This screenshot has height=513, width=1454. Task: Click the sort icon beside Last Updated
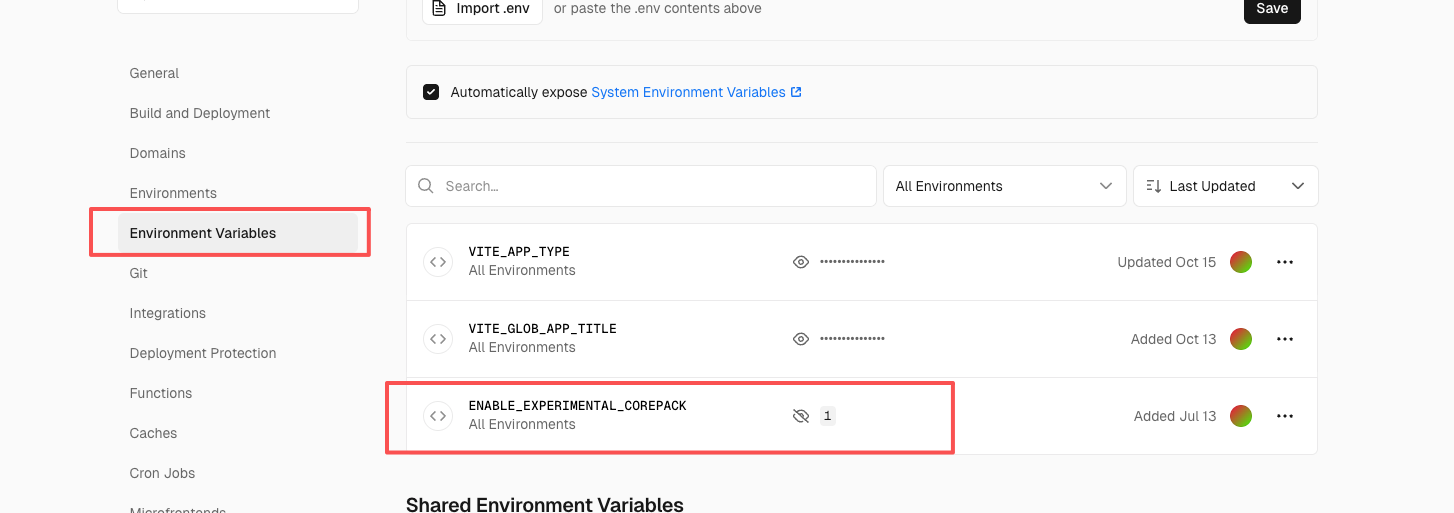pyautogui.click(x=1153, y=186)
